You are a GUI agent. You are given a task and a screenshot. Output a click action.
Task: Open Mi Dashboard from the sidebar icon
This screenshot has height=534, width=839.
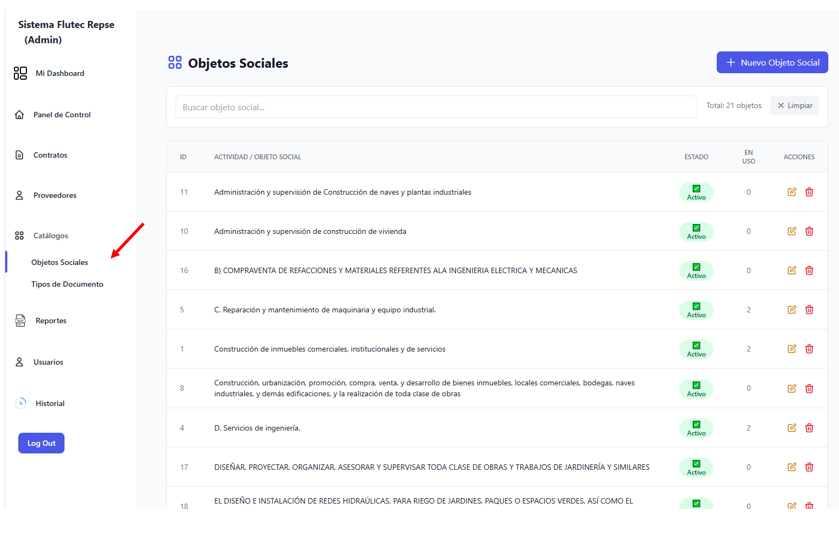pyautogui.click(x=20, y=73)
